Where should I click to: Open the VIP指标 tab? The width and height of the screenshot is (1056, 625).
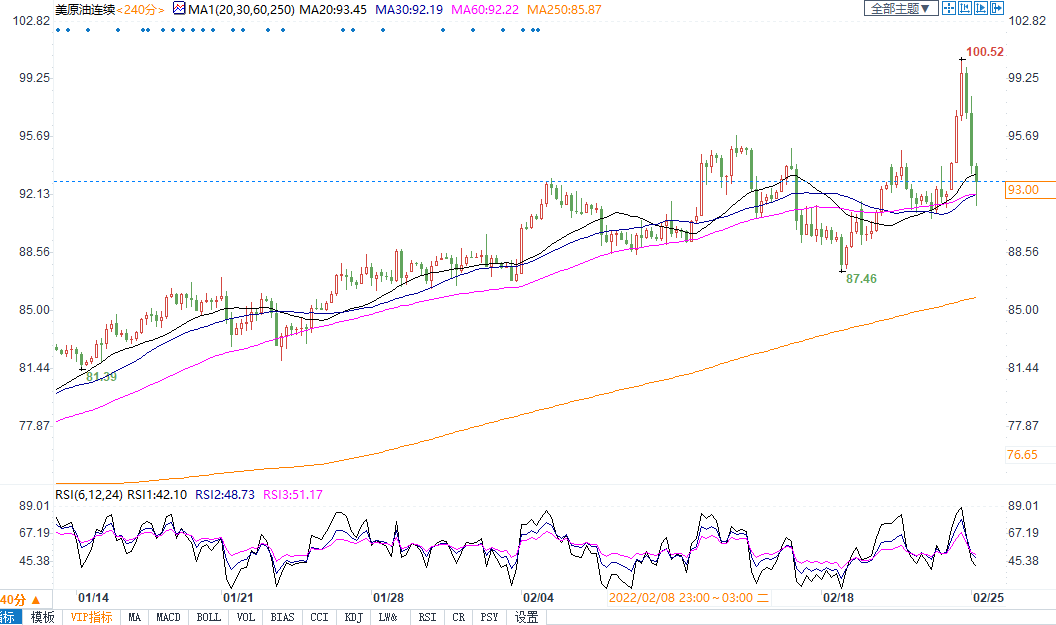point(91,617)
